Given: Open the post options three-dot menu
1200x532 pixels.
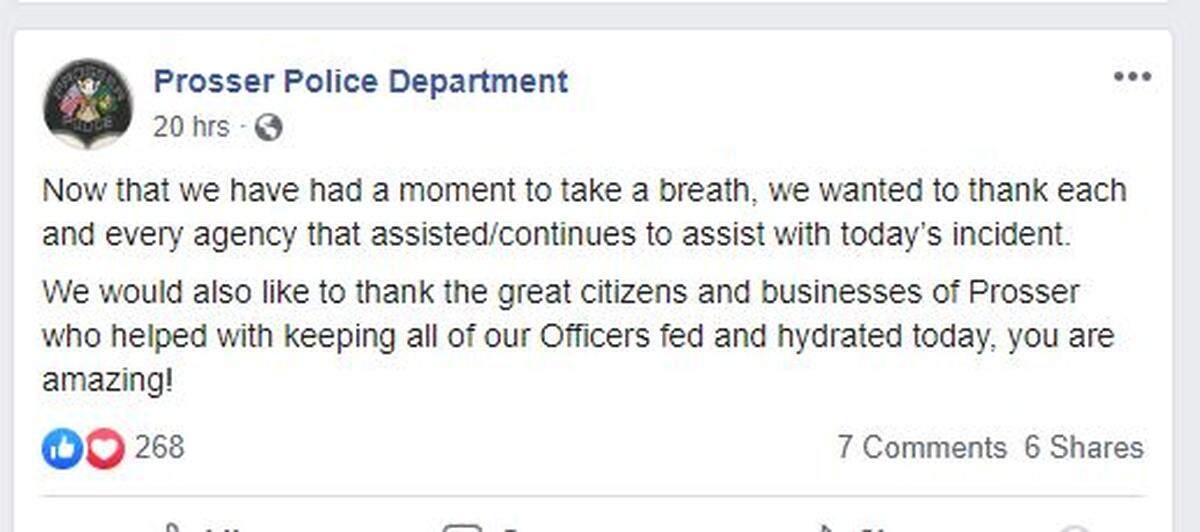Looking at the screenshot, I should [1132, 77].
